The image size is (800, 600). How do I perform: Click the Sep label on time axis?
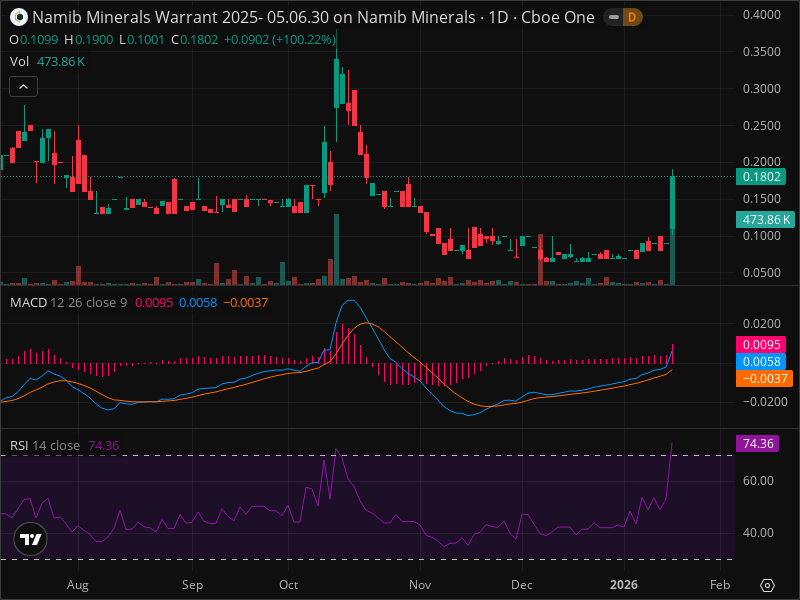(192, 585)
